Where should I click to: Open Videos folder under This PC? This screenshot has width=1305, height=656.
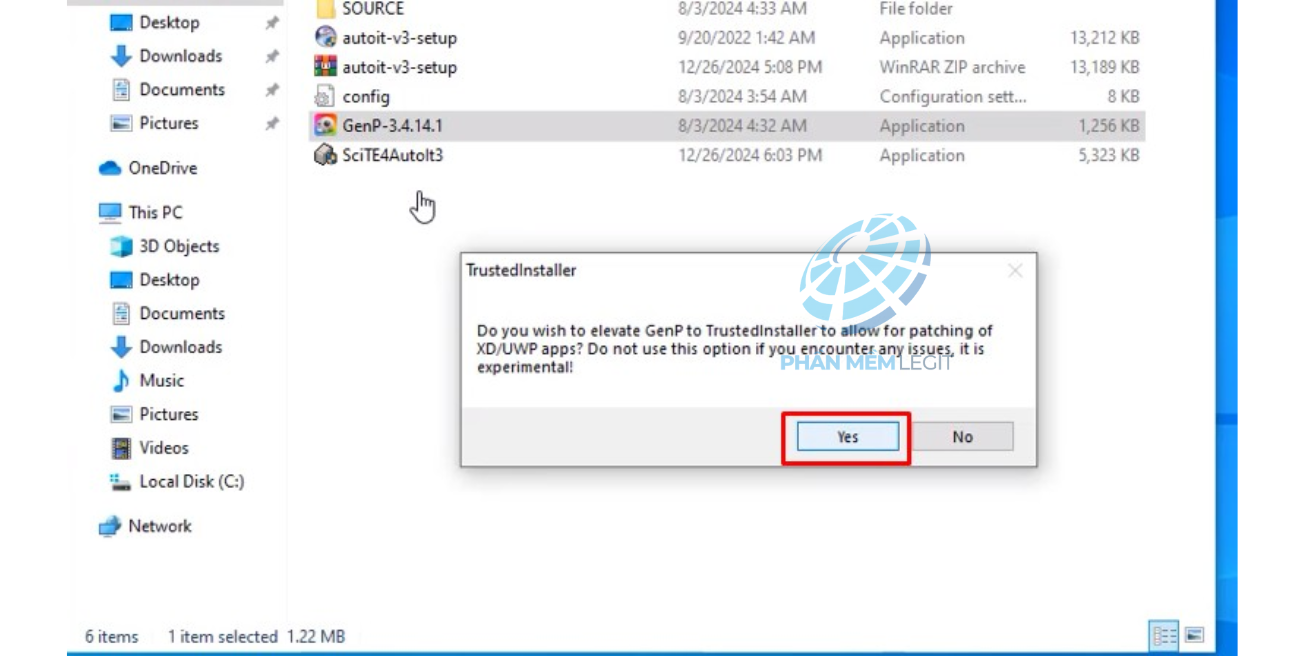tap(150, 447)
